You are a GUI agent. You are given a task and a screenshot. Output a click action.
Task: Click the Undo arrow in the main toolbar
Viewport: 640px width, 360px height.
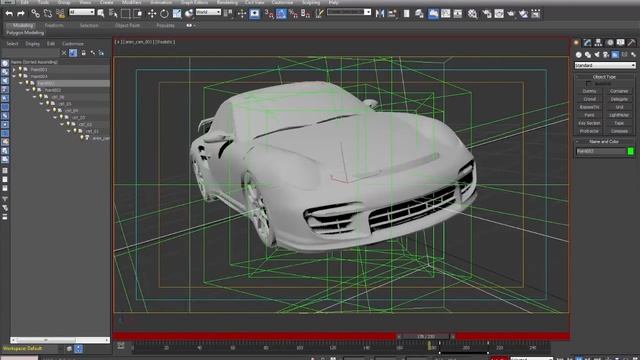tap(9, 14)
